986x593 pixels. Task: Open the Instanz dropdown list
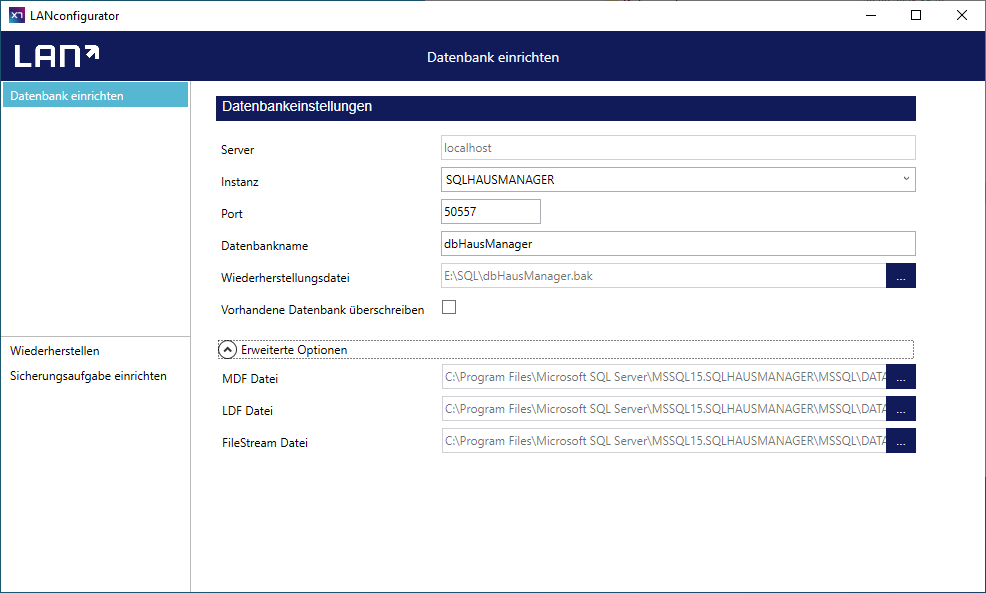click(x=678, y=180)
